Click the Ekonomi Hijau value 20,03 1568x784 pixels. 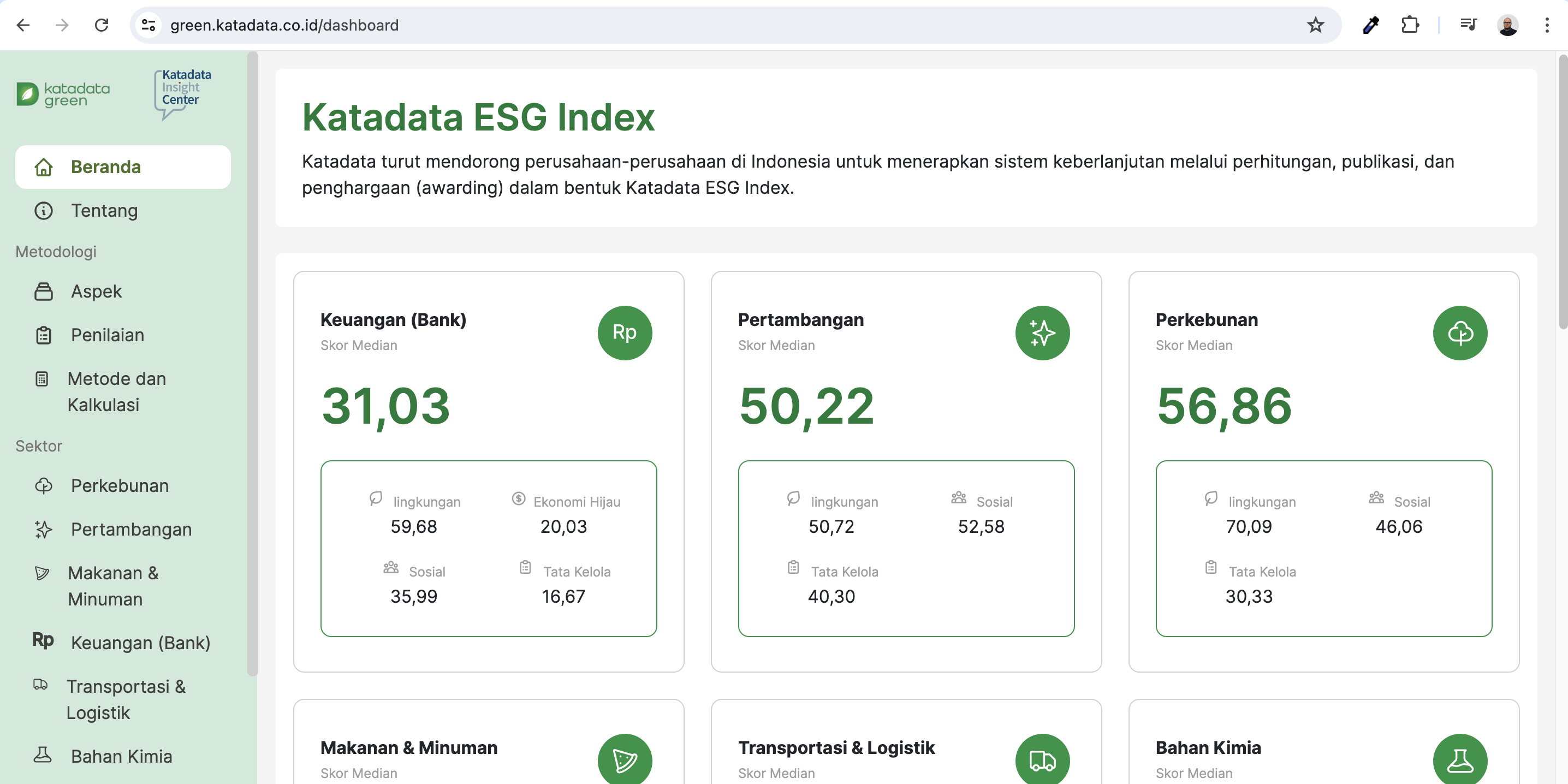(x=563, y=526)
